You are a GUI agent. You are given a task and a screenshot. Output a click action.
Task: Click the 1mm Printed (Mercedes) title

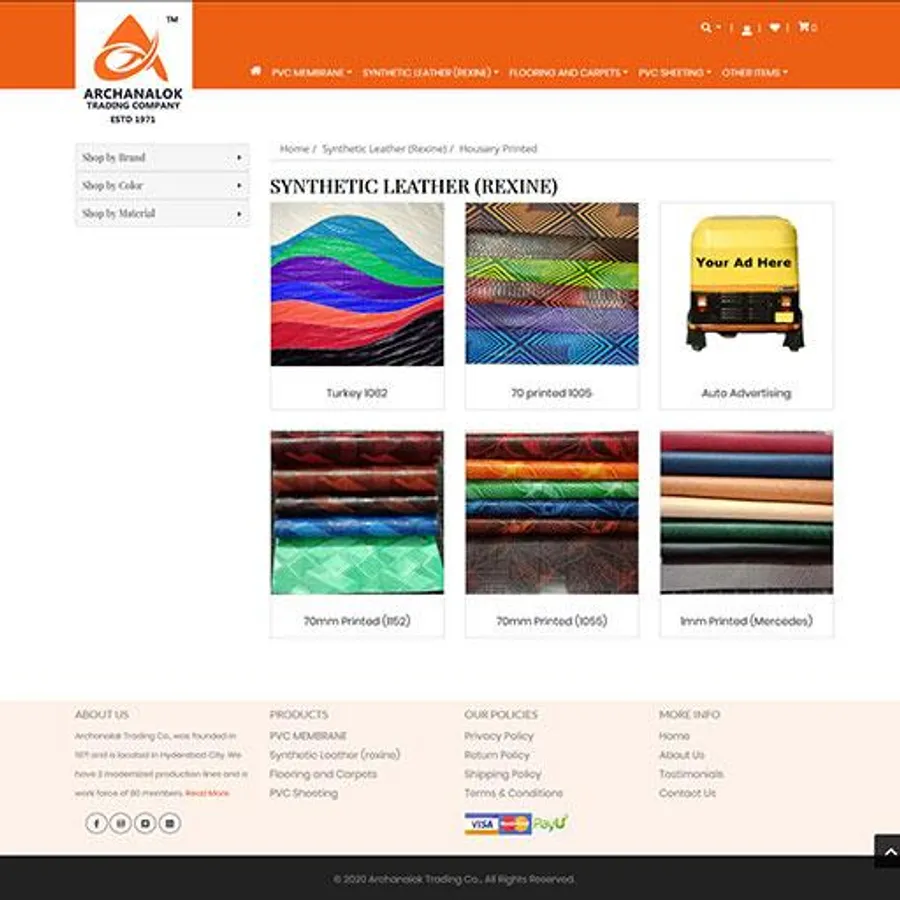[746, 621]
